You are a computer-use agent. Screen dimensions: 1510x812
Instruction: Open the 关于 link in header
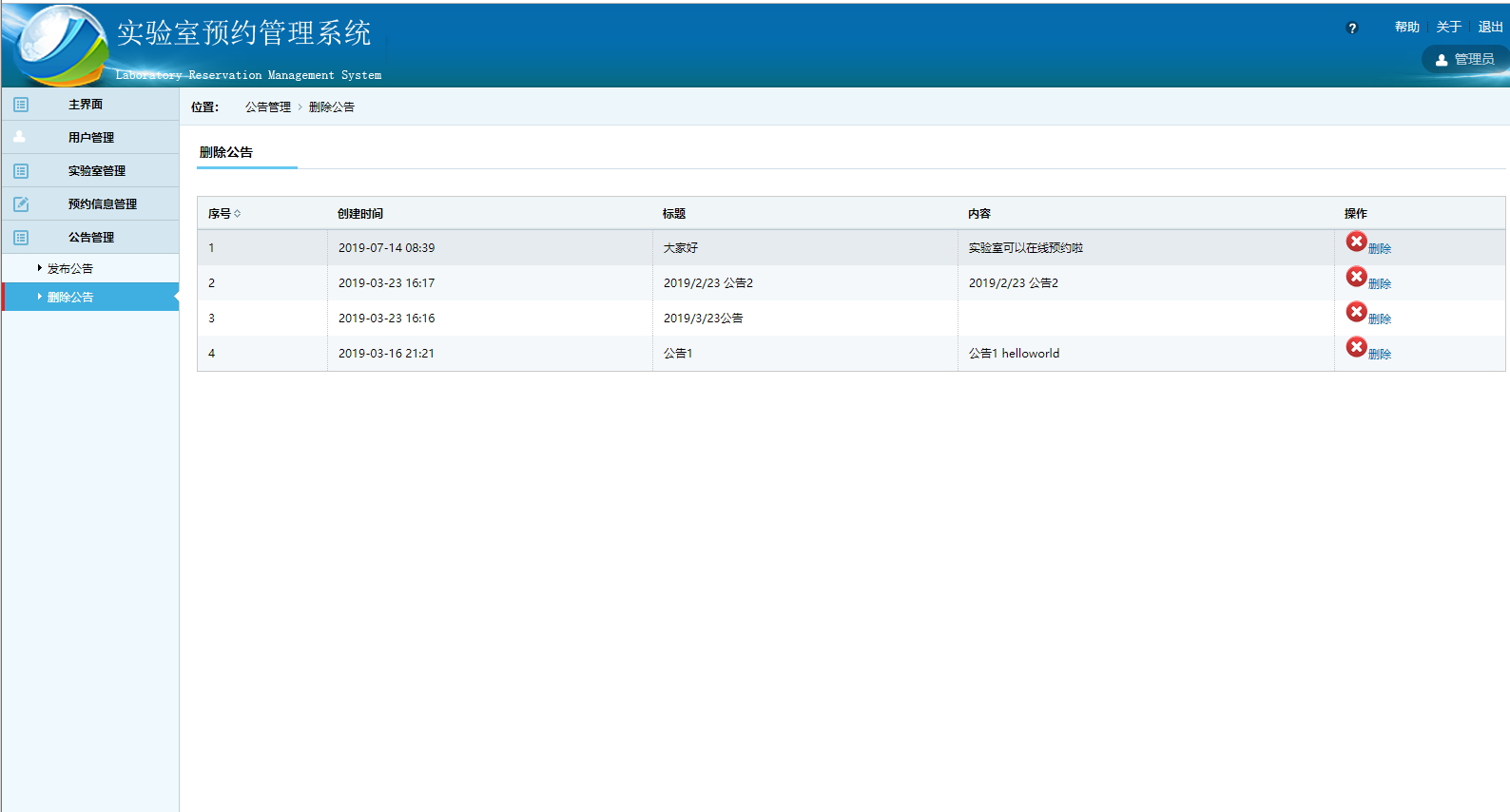click(x=1448, y=28)
